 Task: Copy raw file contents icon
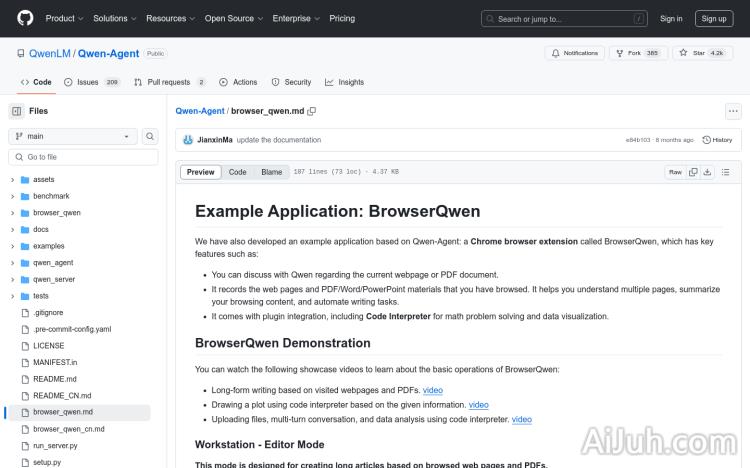pos(693,172)
